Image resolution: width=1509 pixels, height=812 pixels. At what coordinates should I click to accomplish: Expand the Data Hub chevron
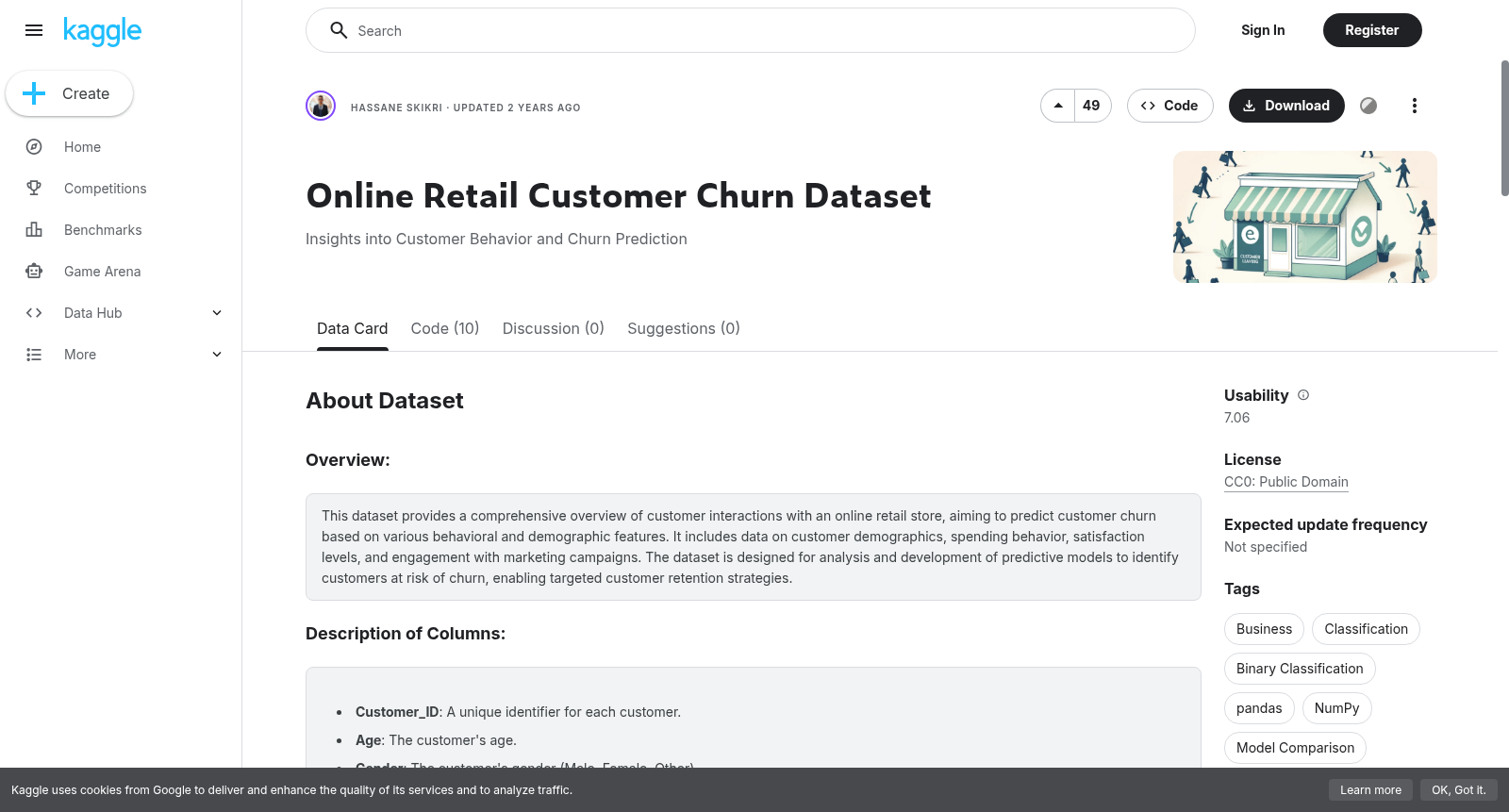point(217,313)
